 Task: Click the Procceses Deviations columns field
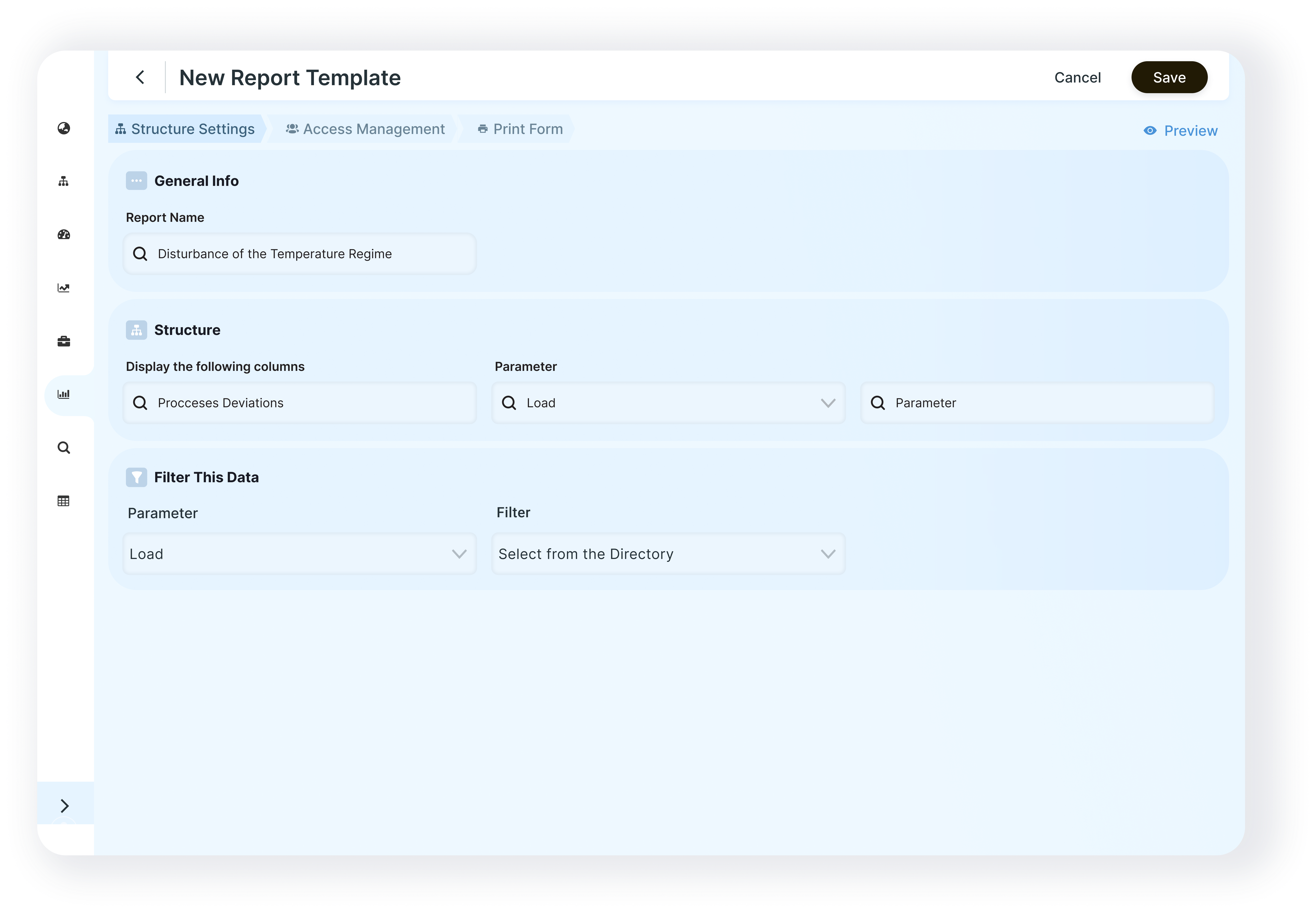299,403
